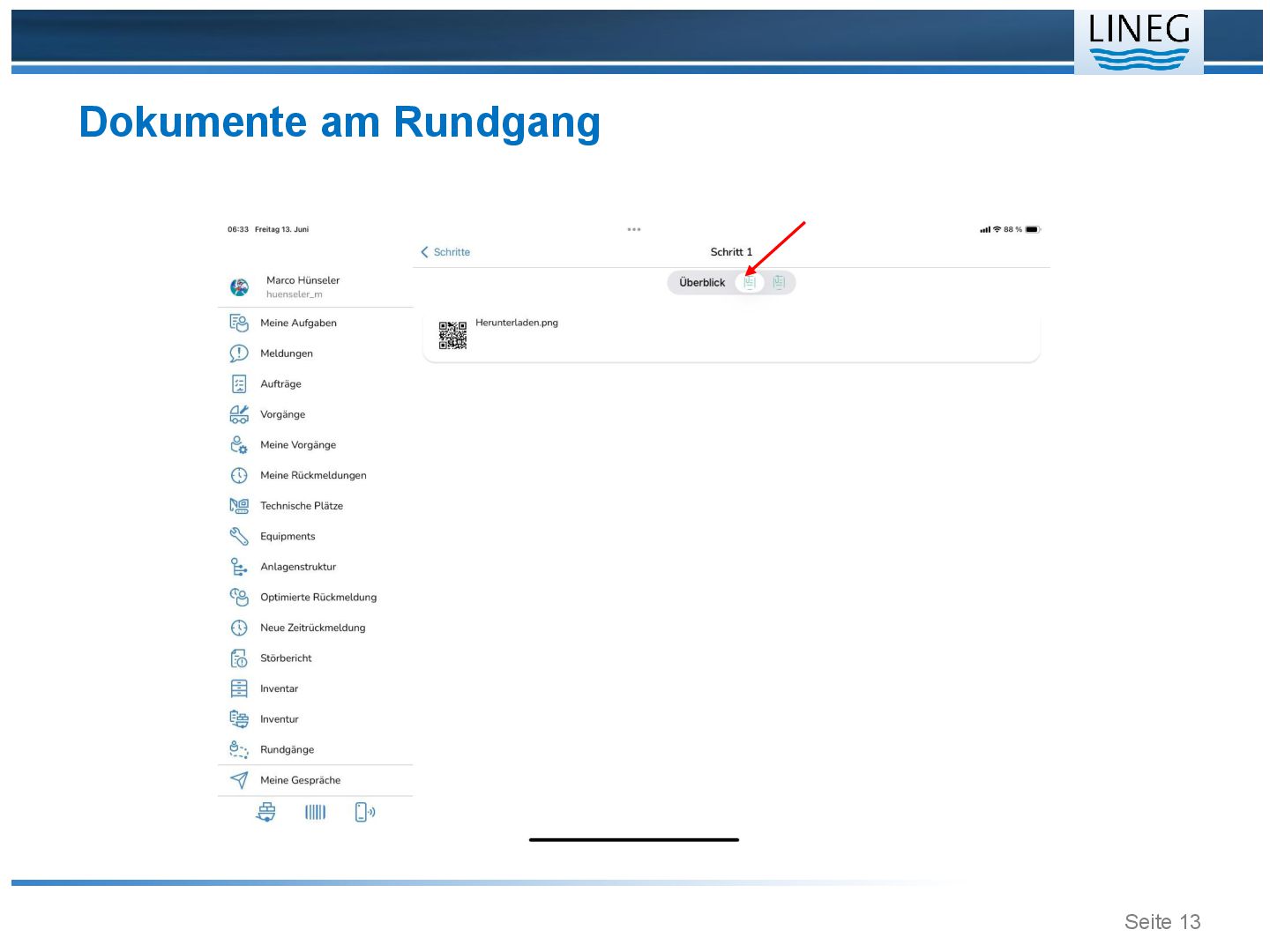
Task: Click the Technische Plätze machine icon
Action: click(x=239, y=506)
